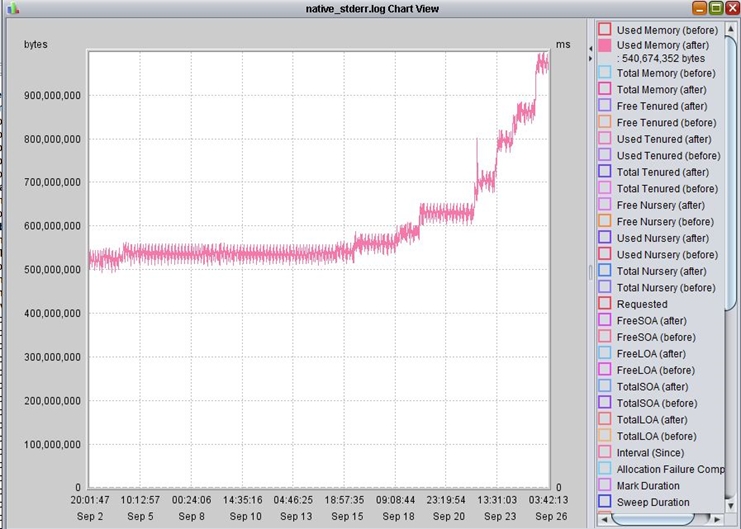Enable Total Memory (after) series
The image size is (741, 529).
pyautogui.click(x=604, y=89)
